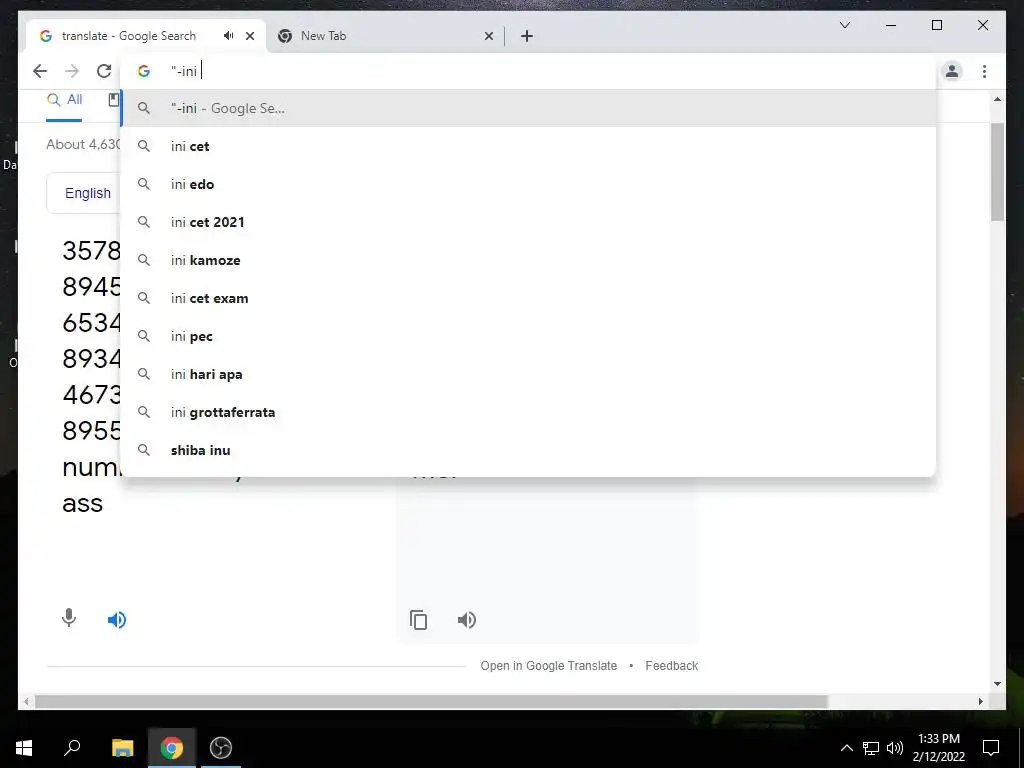Viewport: 1024px width, 768px height.
Task: Close the New Tab tab
Action: (488, 37)
